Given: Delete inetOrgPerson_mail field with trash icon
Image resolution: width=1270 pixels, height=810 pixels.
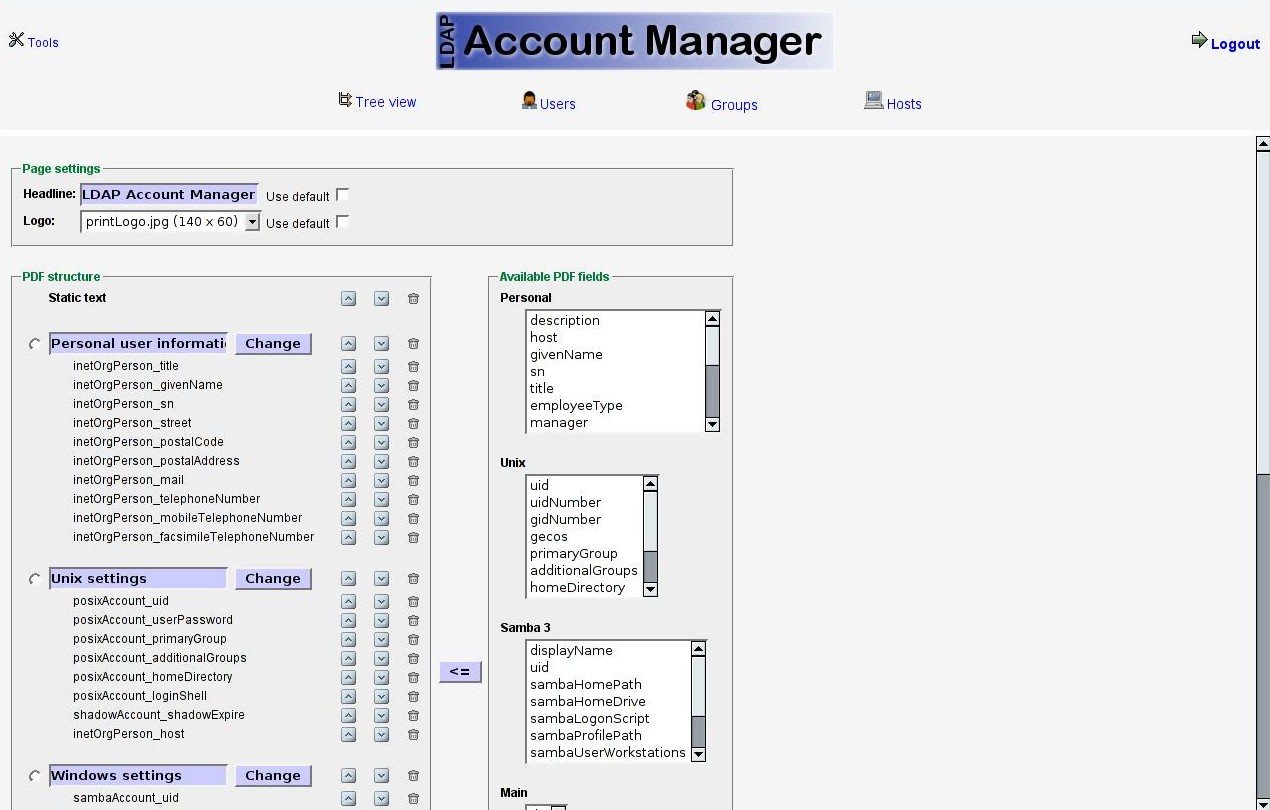Looking at the screenshot, I should tap(413, 481).
